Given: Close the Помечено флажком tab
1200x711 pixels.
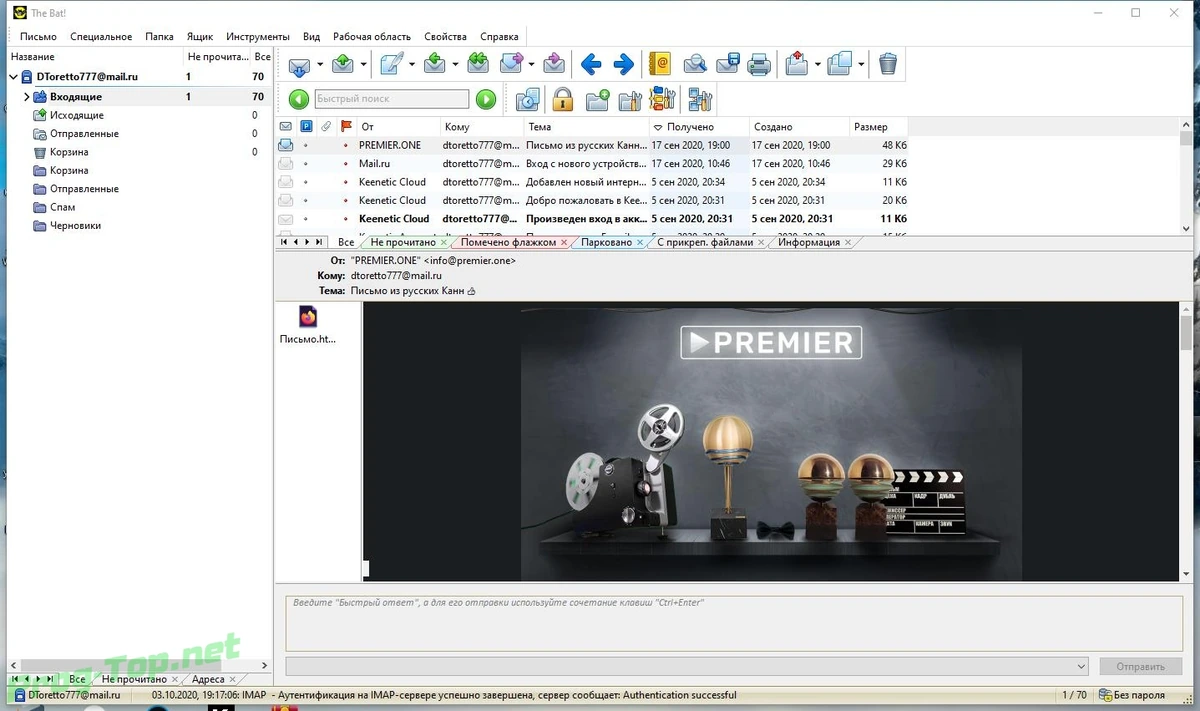Looking at the screenshot, I should click(x=564, y=242).
